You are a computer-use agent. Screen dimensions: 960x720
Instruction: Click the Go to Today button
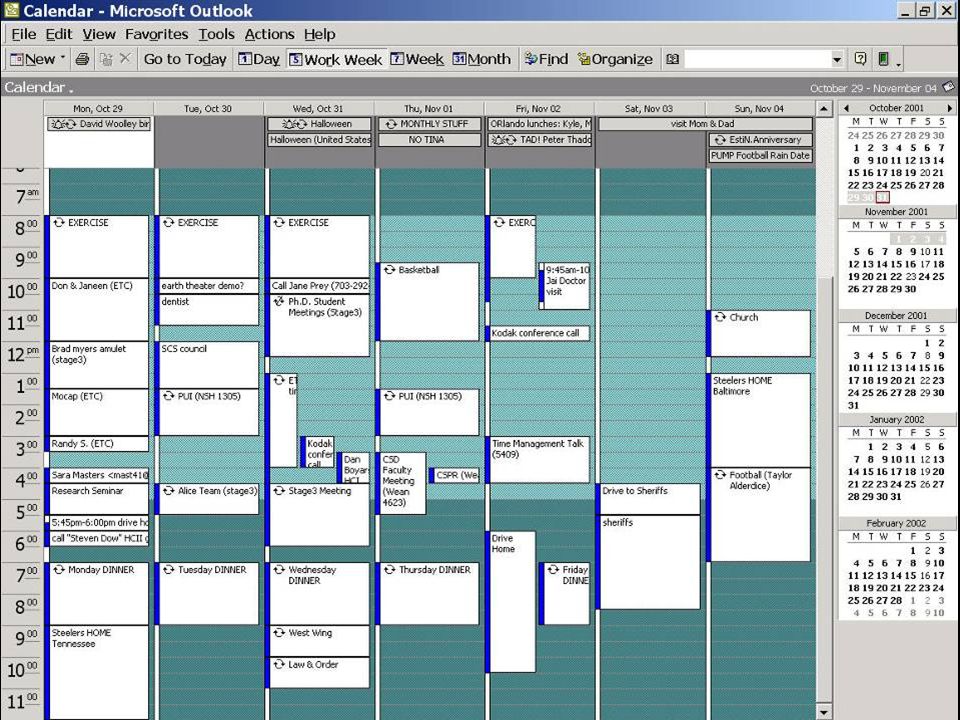pyautogui.click(x=185, y=59)
